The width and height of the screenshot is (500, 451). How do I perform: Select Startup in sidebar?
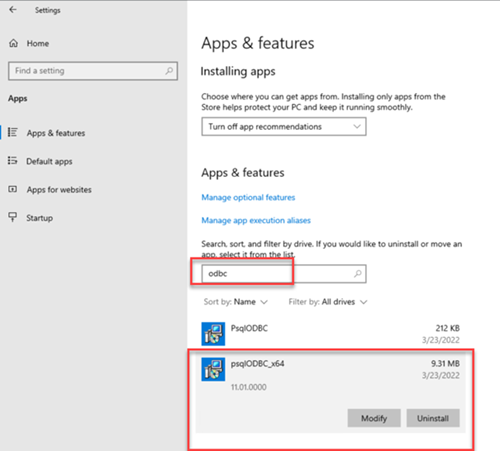coord(40,218)
